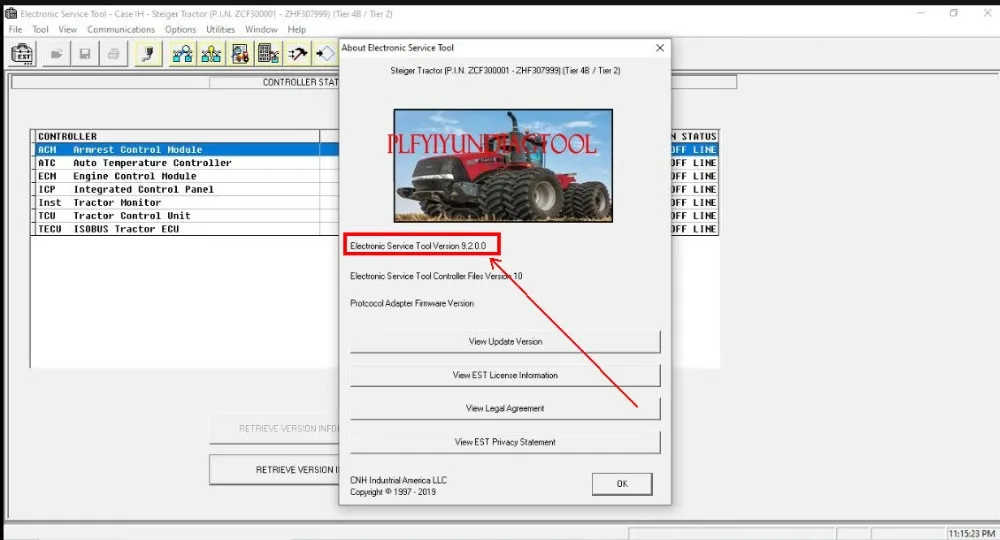
Task: Select the ATC Auto Temperature Controller row
Action: pos(185,163)
